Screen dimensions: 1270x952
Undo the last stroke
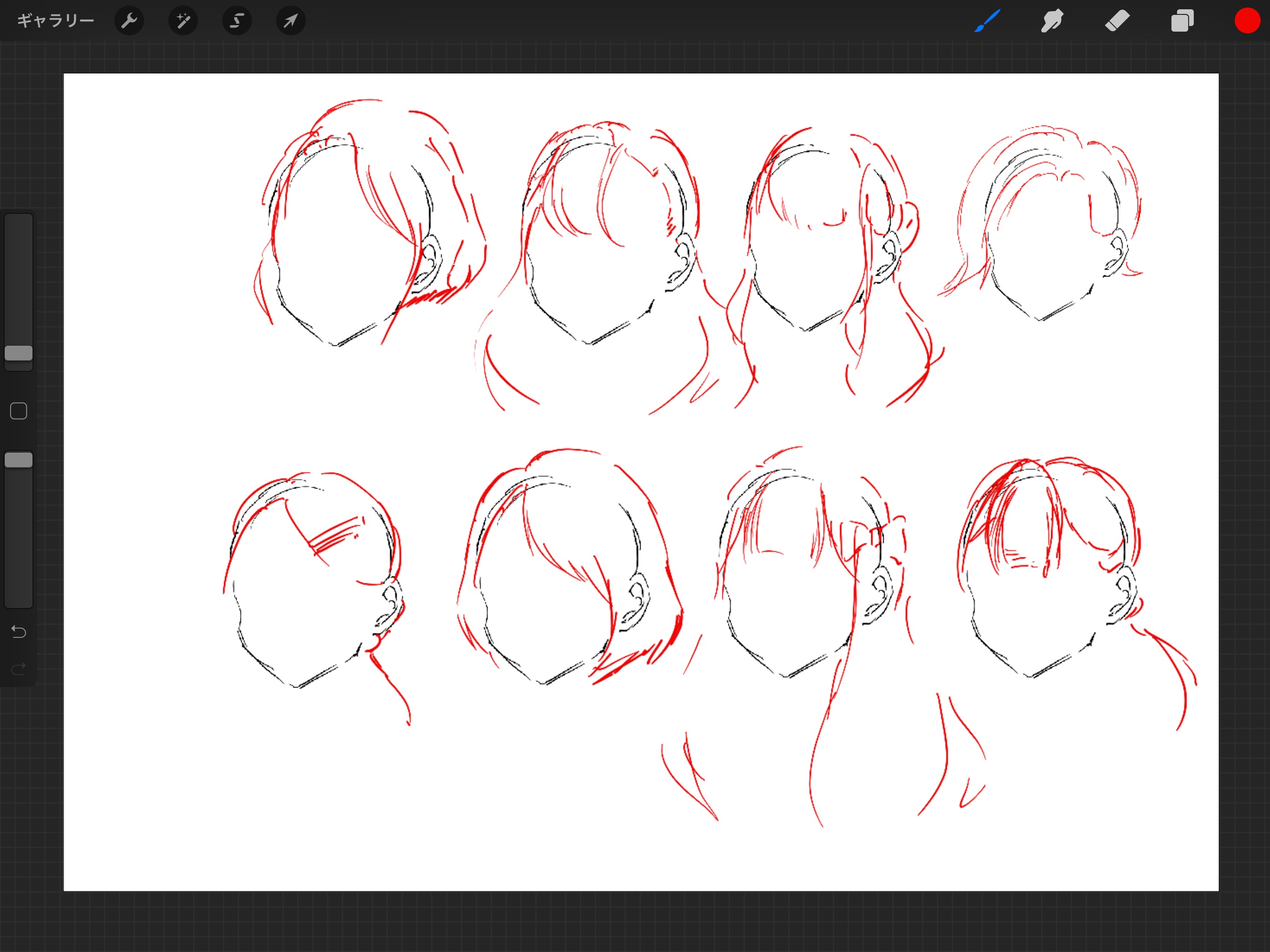pos(19,632)
